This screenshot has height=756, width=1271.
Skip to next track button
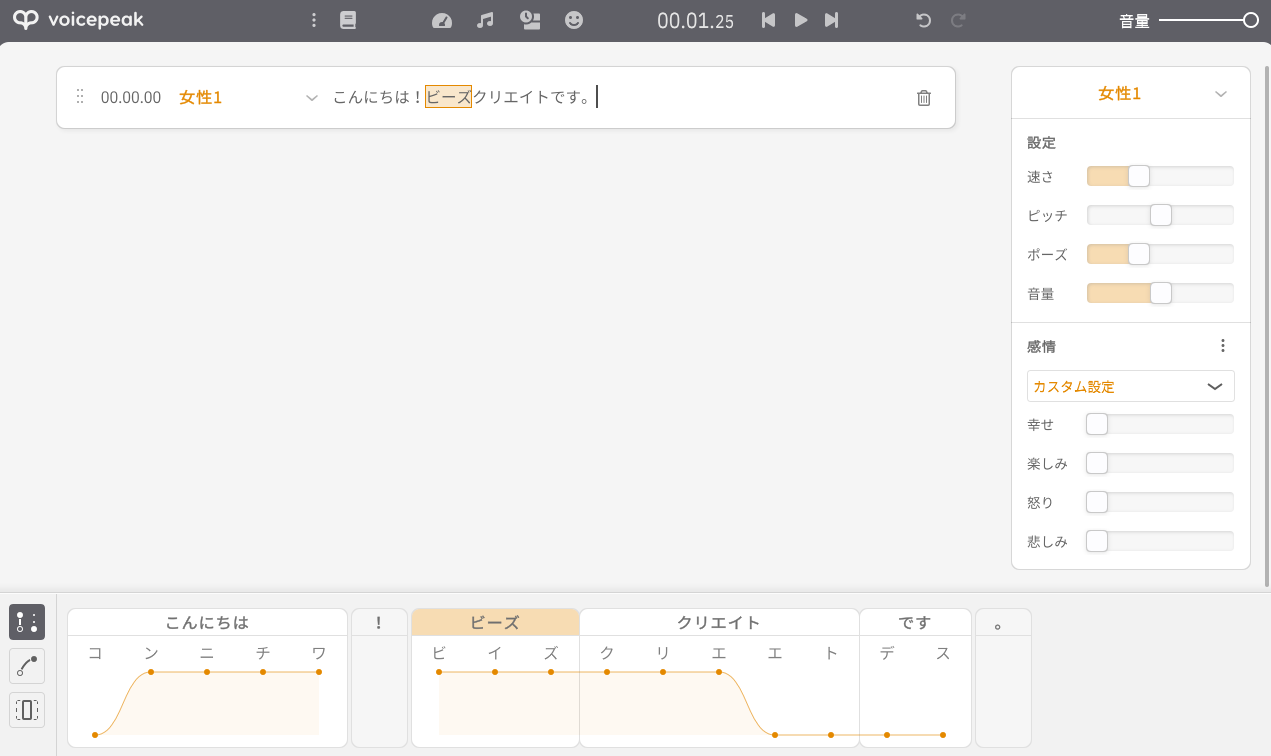pos(831,20)
